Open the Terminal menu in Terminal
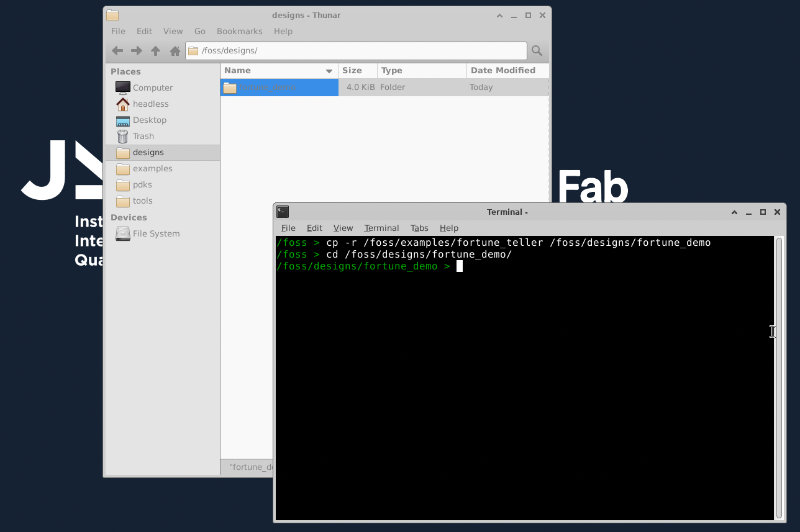This screenshot has width=800, height=532. point(382,228)
